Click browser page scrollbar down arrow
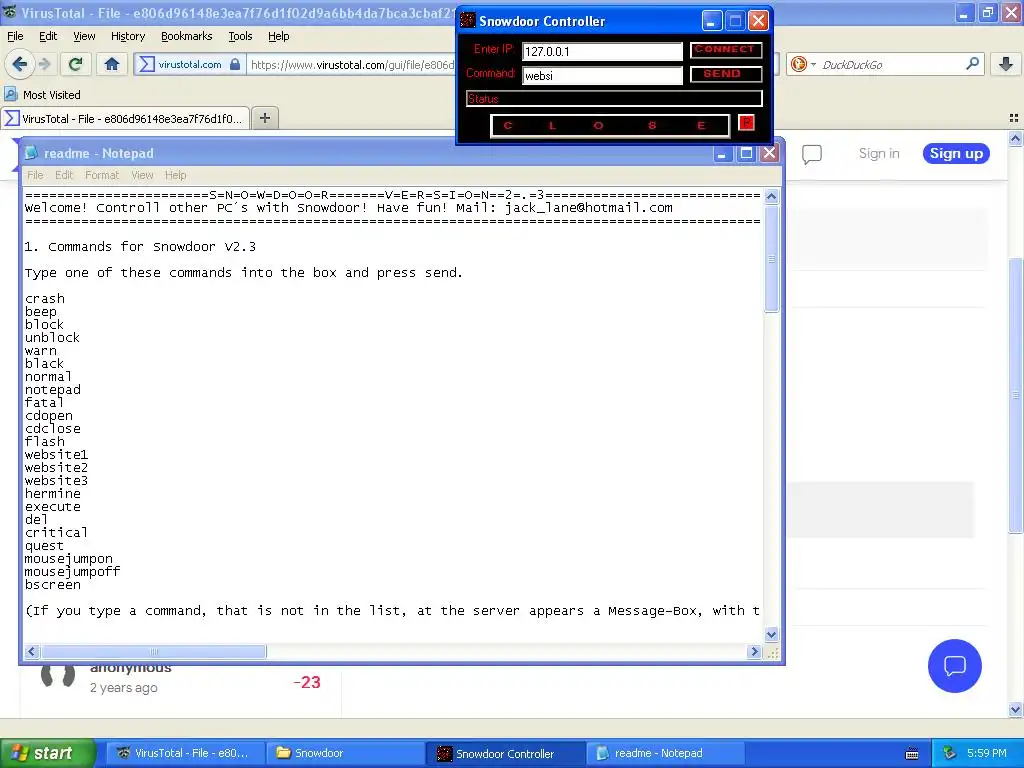 (x=1015, y=709)
